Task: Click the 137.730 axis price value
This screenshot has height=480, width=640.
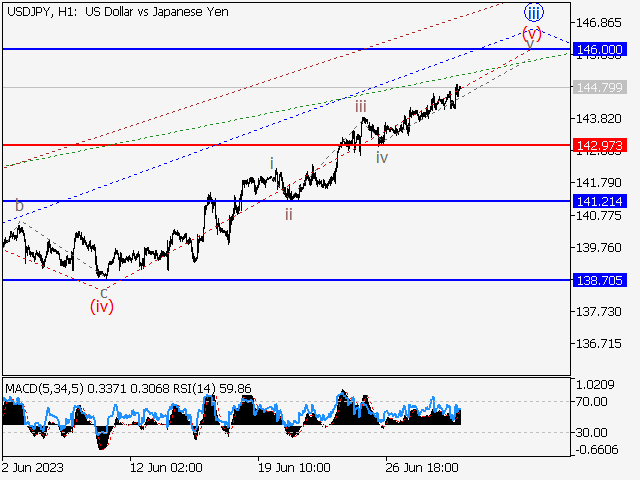Action: coord(598,312)
